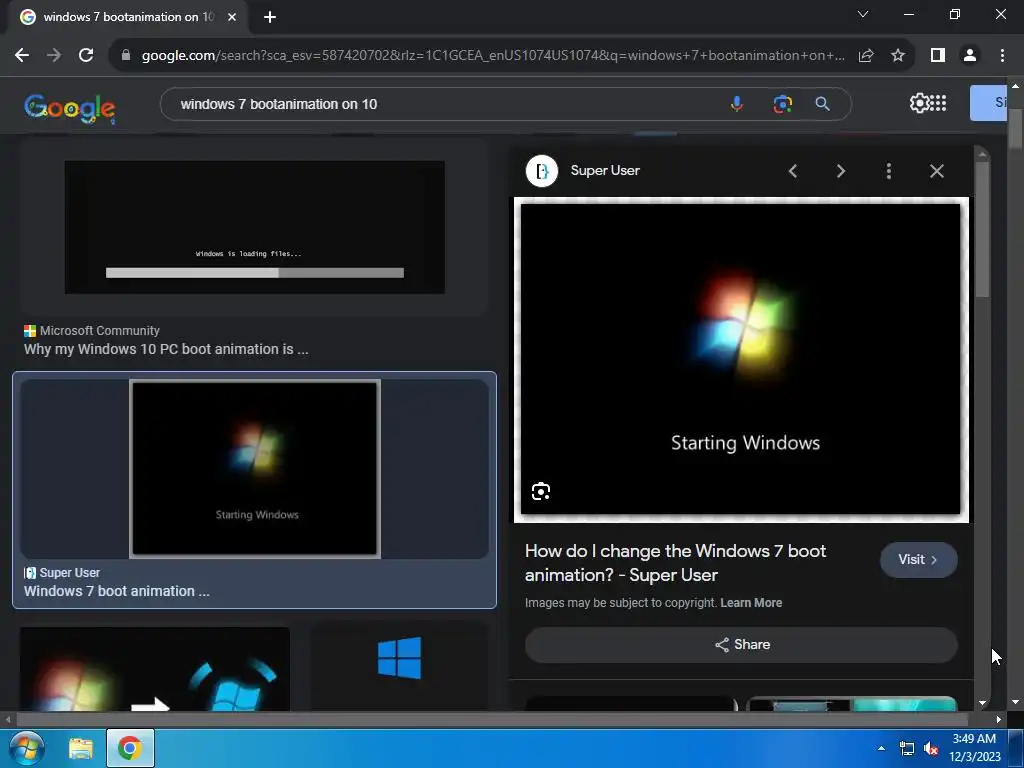Click the browser forward arrow
Viewport: 1024px width, 768px height.
(54, 56)
